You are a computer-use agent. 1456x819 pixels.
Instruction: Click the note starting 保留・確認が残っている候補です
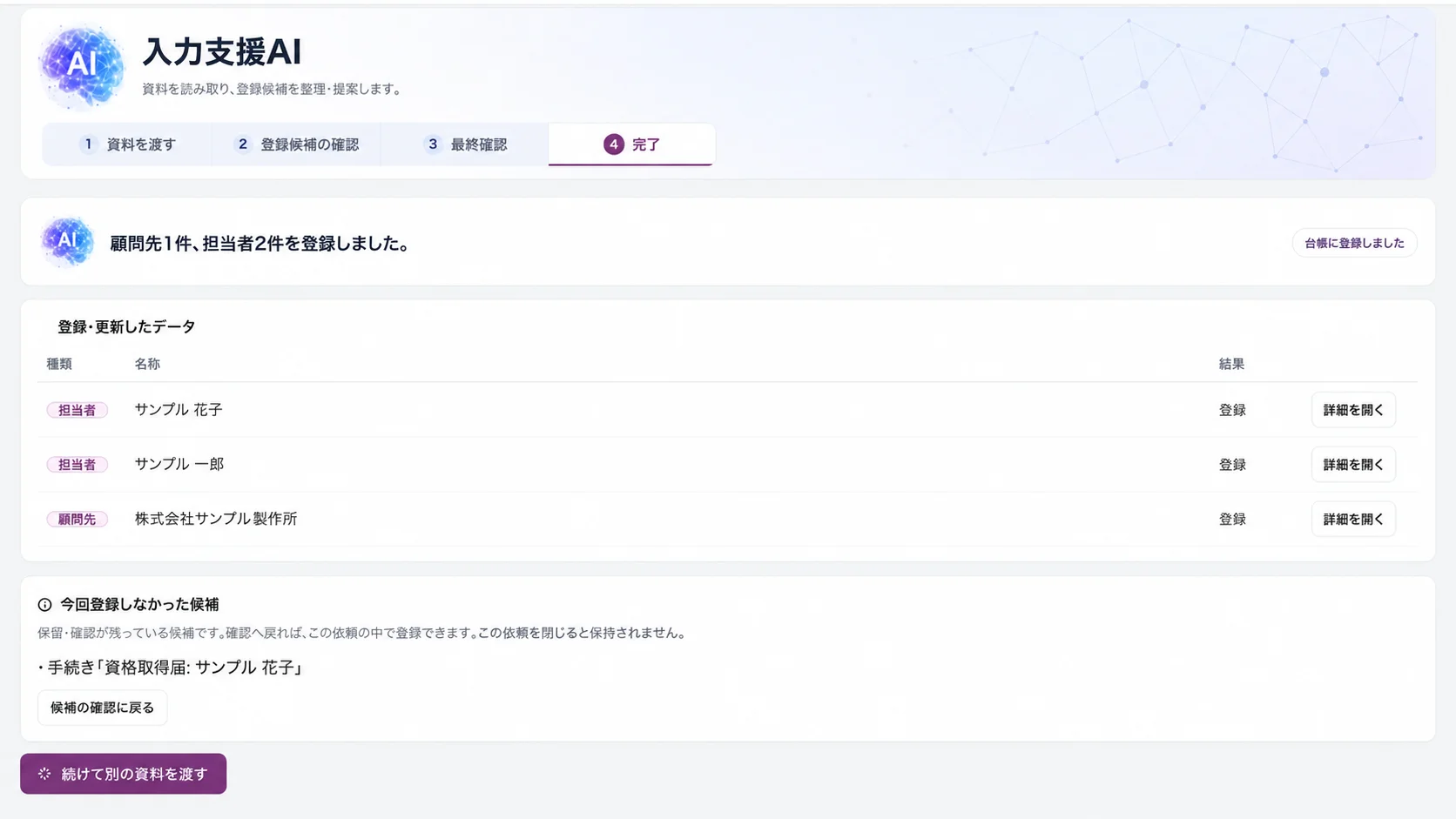pos(362,633)
